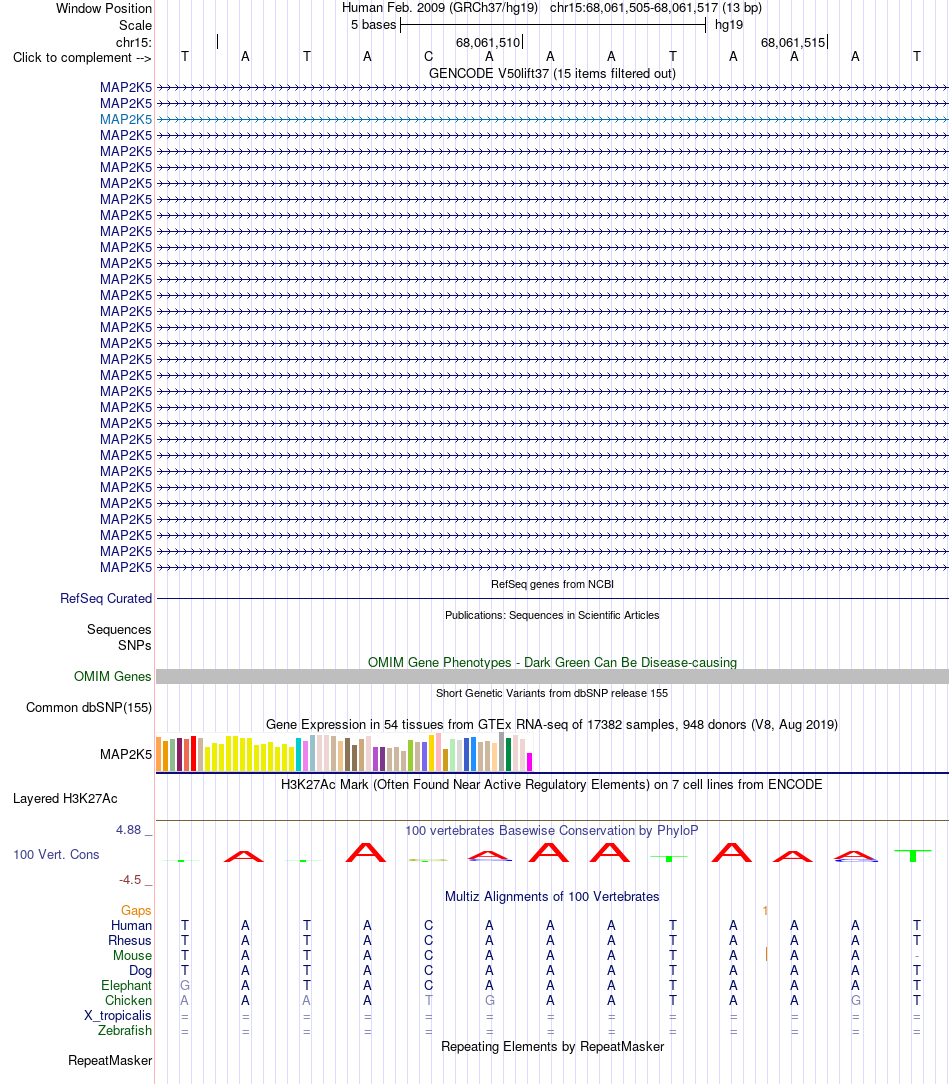This screenshot has height=1084, width=950.
Task: Click the "RefSeq genes from NCBI" track title
Action: pyautogui.click(x=552, y=584)
